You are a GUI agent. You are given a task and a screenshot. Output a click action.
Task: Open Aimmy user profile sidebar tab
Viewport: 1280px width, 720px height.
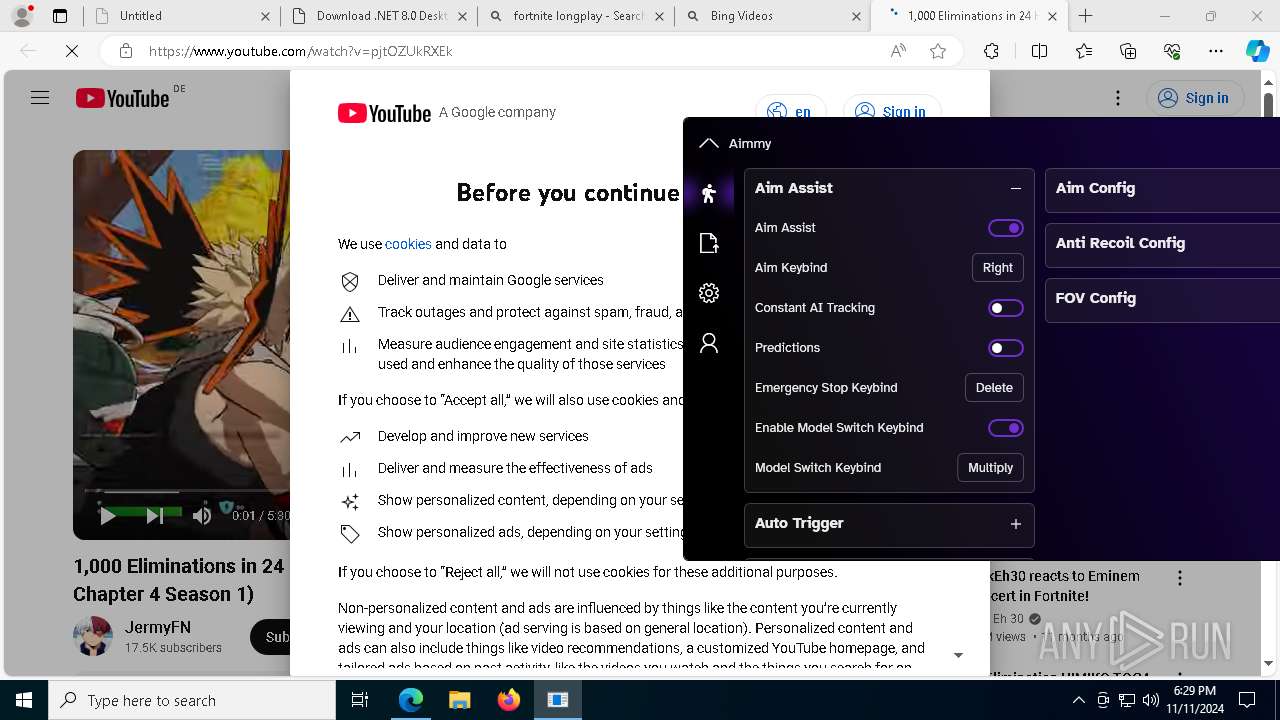[709, 343]
